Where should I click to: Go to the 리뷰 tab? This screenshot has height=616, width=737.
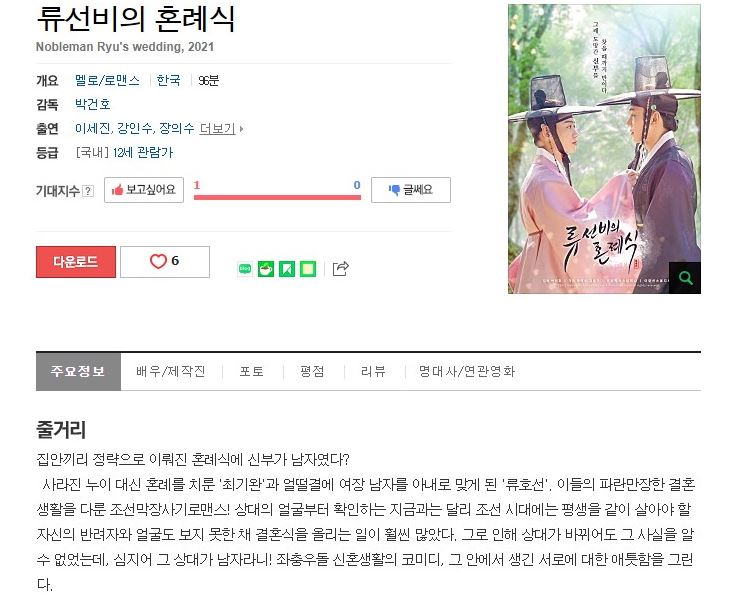(374, 372)
